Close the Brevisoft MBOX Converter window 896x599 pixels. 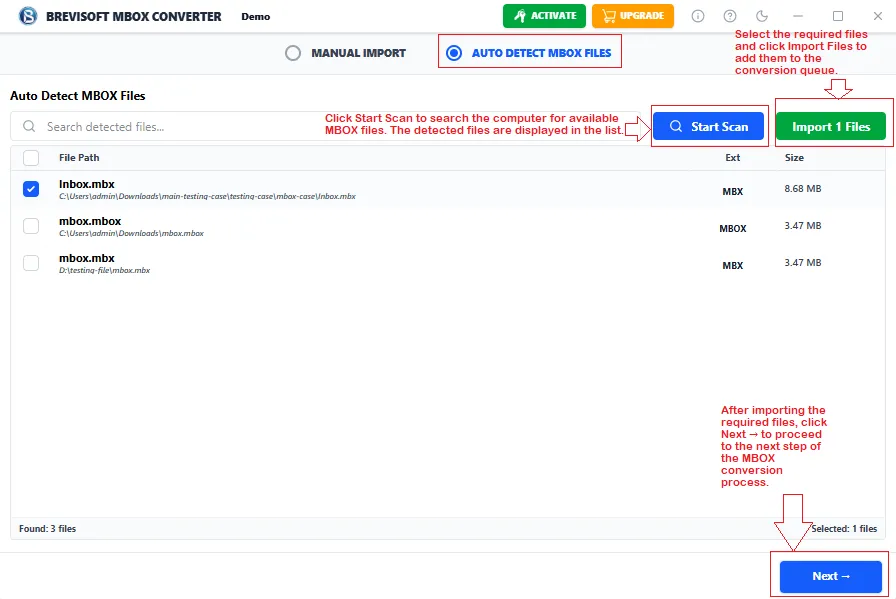[878, 16]
